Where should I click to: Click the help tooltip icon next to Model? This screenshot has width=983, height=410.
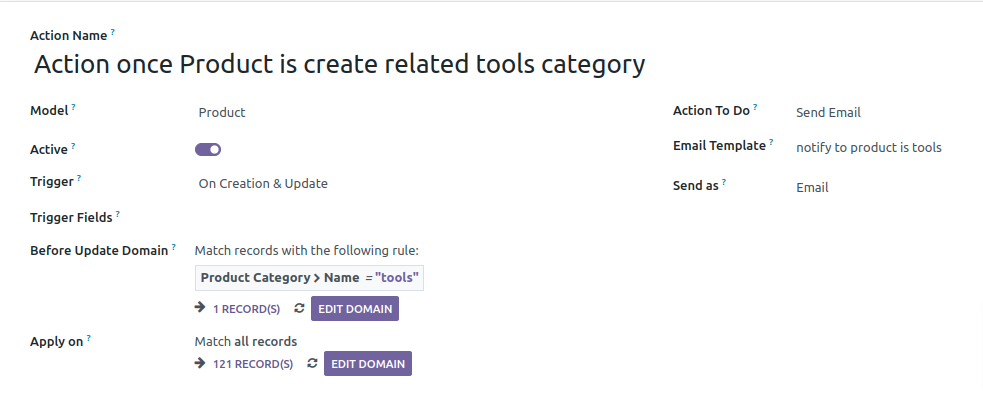tap(73, 107)
